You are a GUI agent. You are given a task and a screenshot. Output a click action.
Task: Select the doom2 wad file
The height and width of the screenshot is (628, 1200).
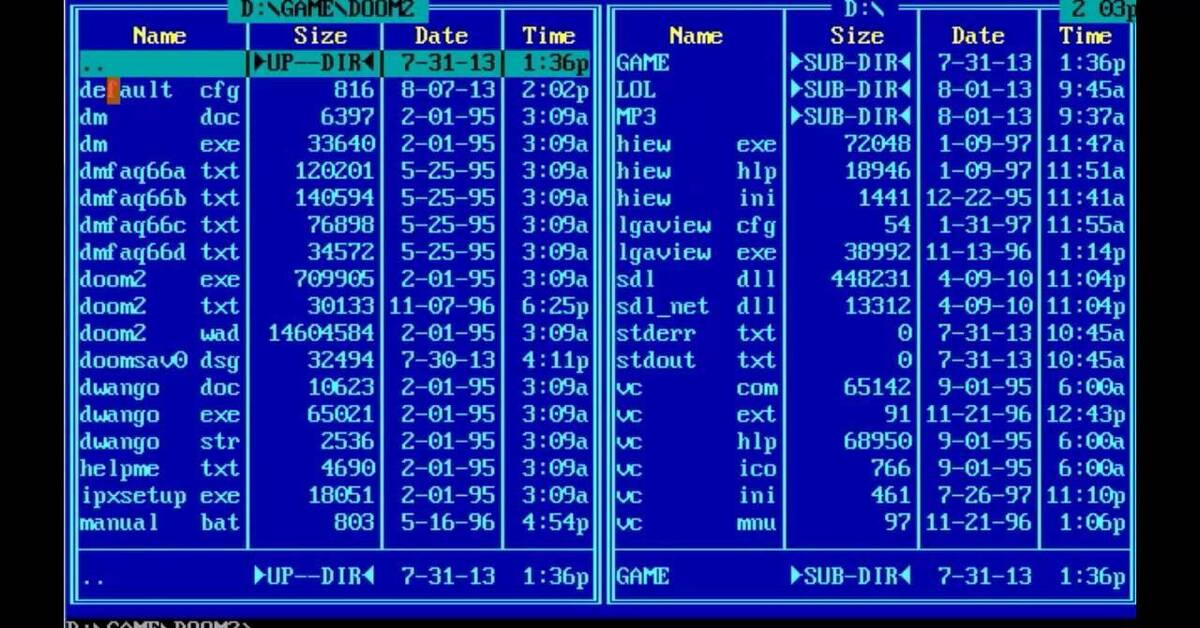160,333
